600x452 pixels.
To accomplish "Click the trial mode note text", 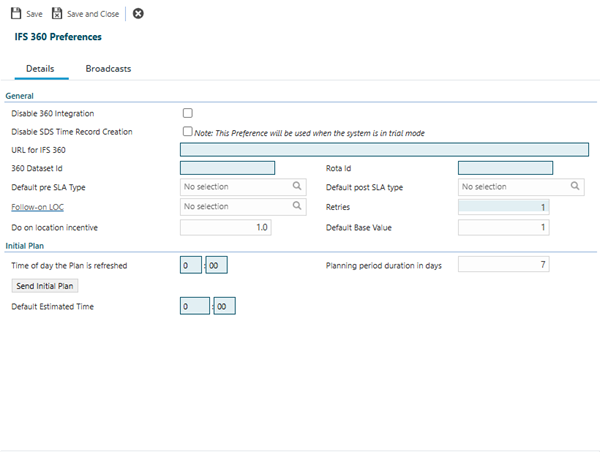I will (309, 133).
